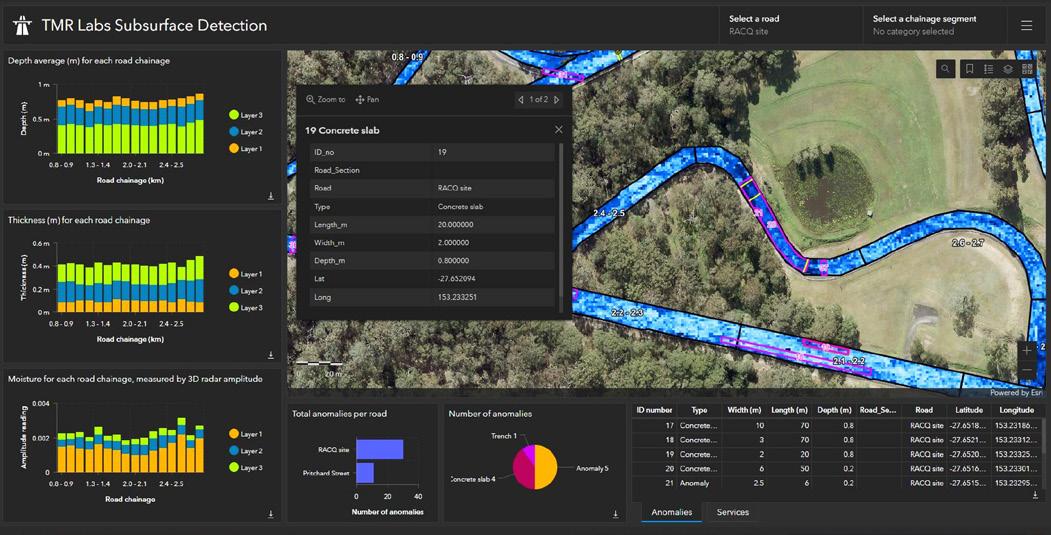
Task: Toggle Layer 2 in Thickness chart legend
Action: [x=245, y=291]
